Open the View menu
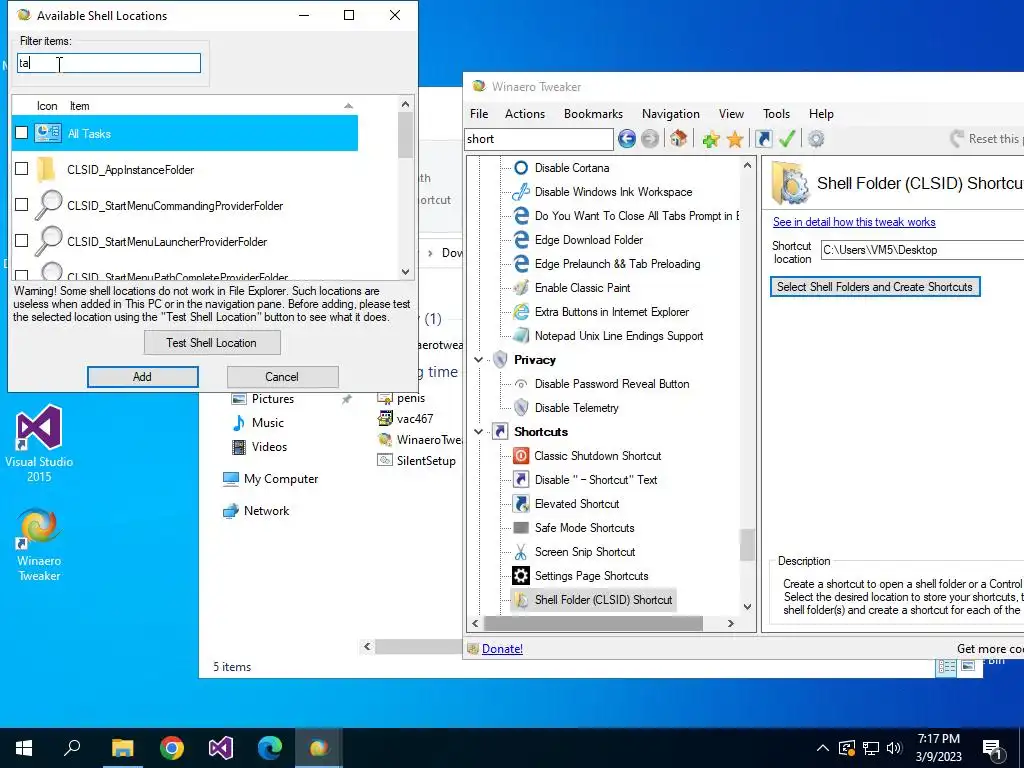Screen dimensions: 1024x768 coord(731,114)
